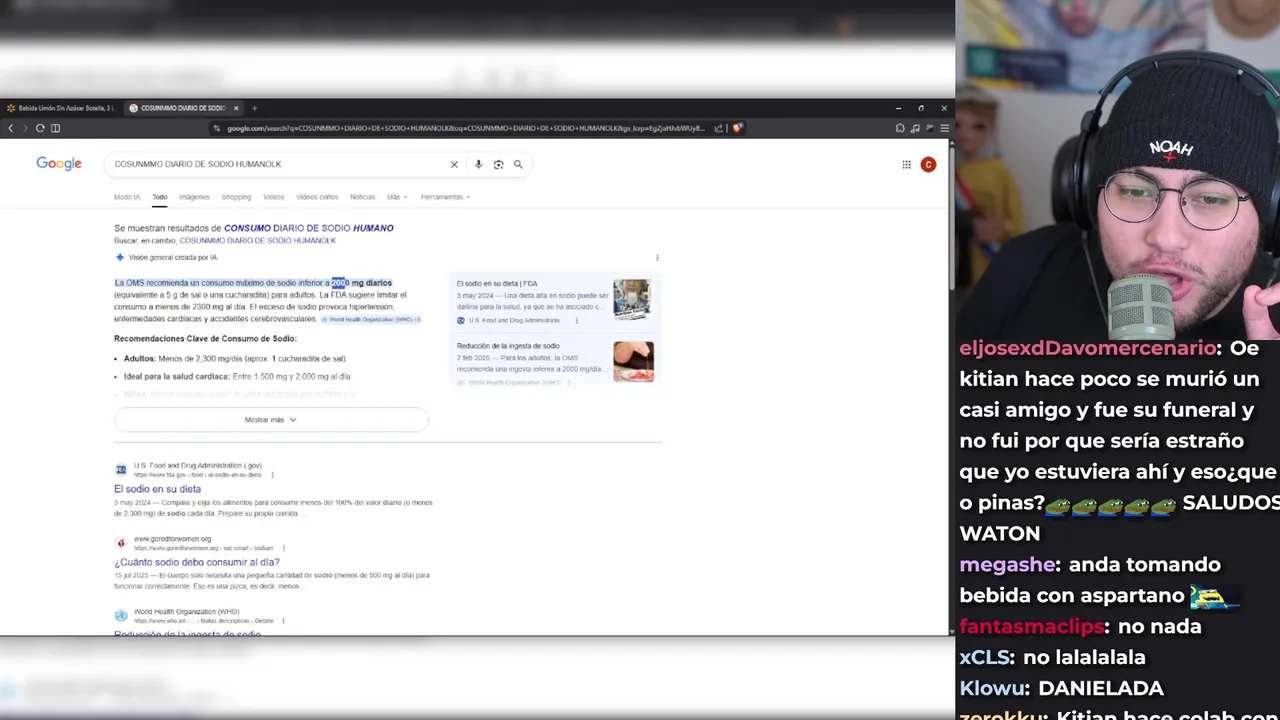Open Reducción de la ingesta de sodio card
The image size is (1280, 720).
pyautogui.click(x=508, y=346)
